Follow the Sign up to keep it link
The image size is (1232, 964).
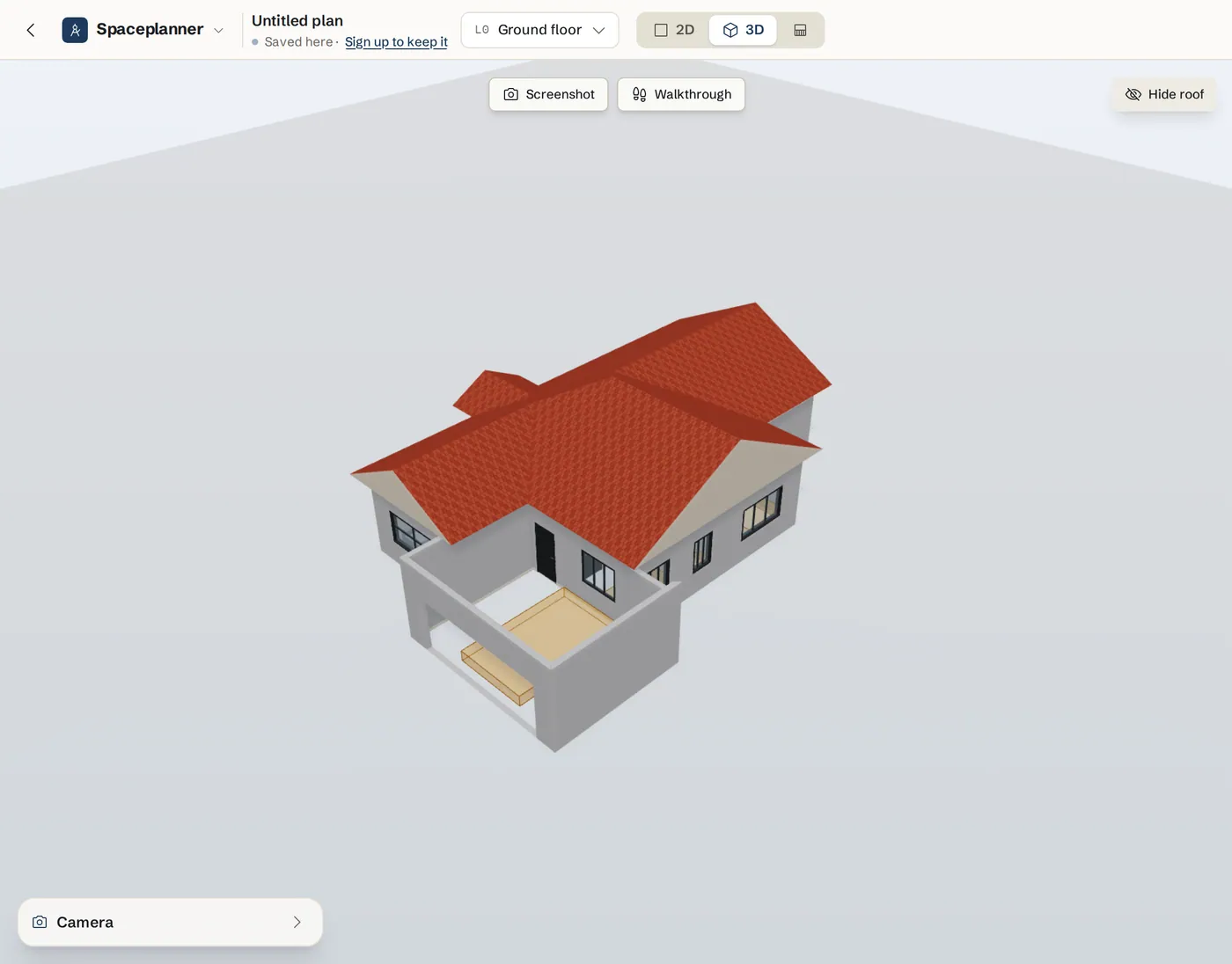[396, 41]
